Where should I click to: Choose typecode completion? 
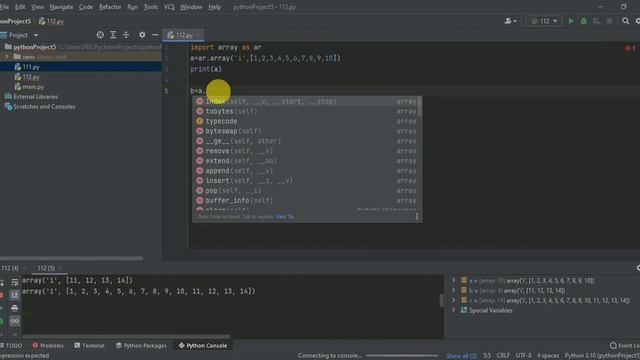coord(304,121)
